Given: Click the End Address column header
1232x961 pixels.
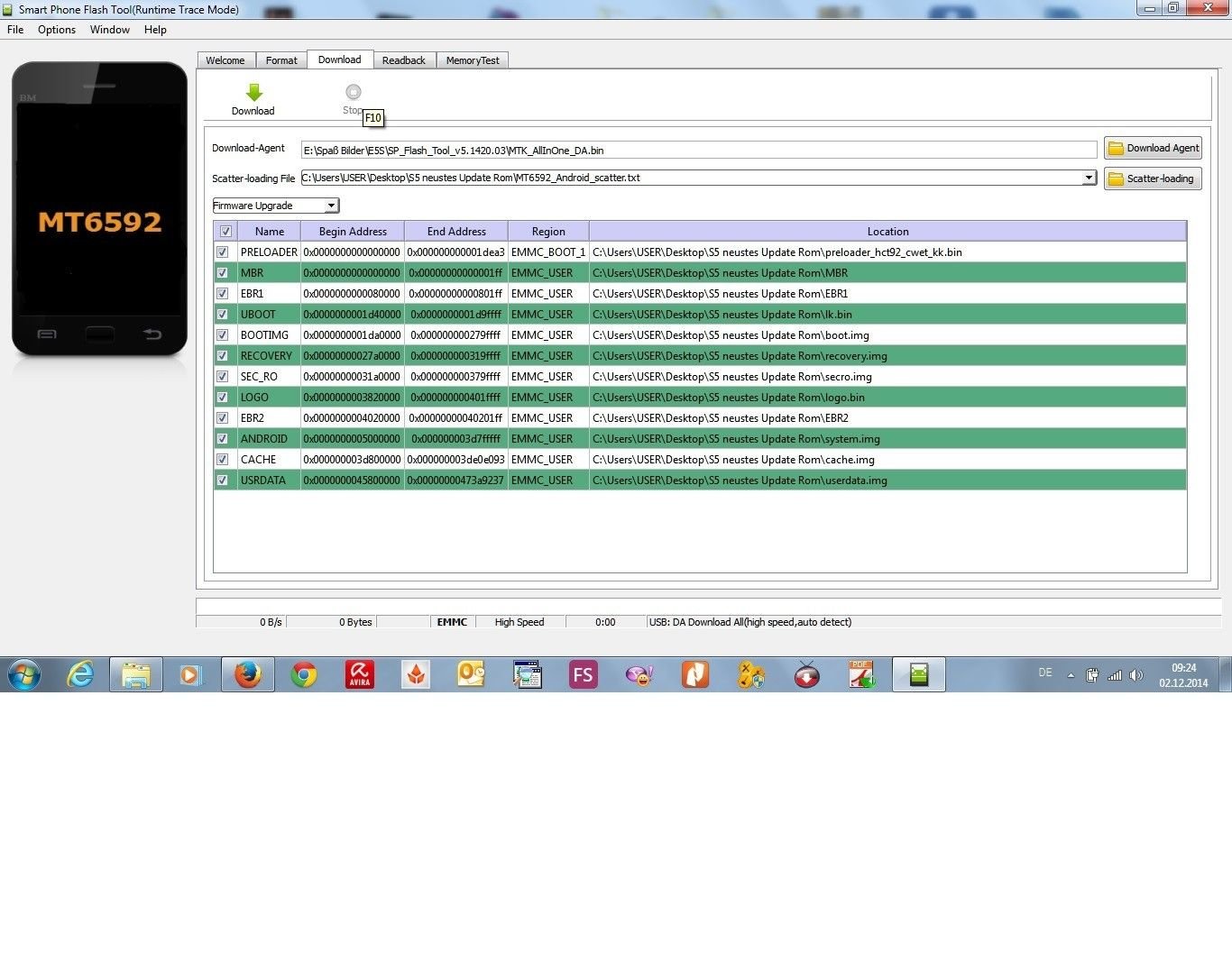Looking at the screenshot, I should tap(456, 232).
